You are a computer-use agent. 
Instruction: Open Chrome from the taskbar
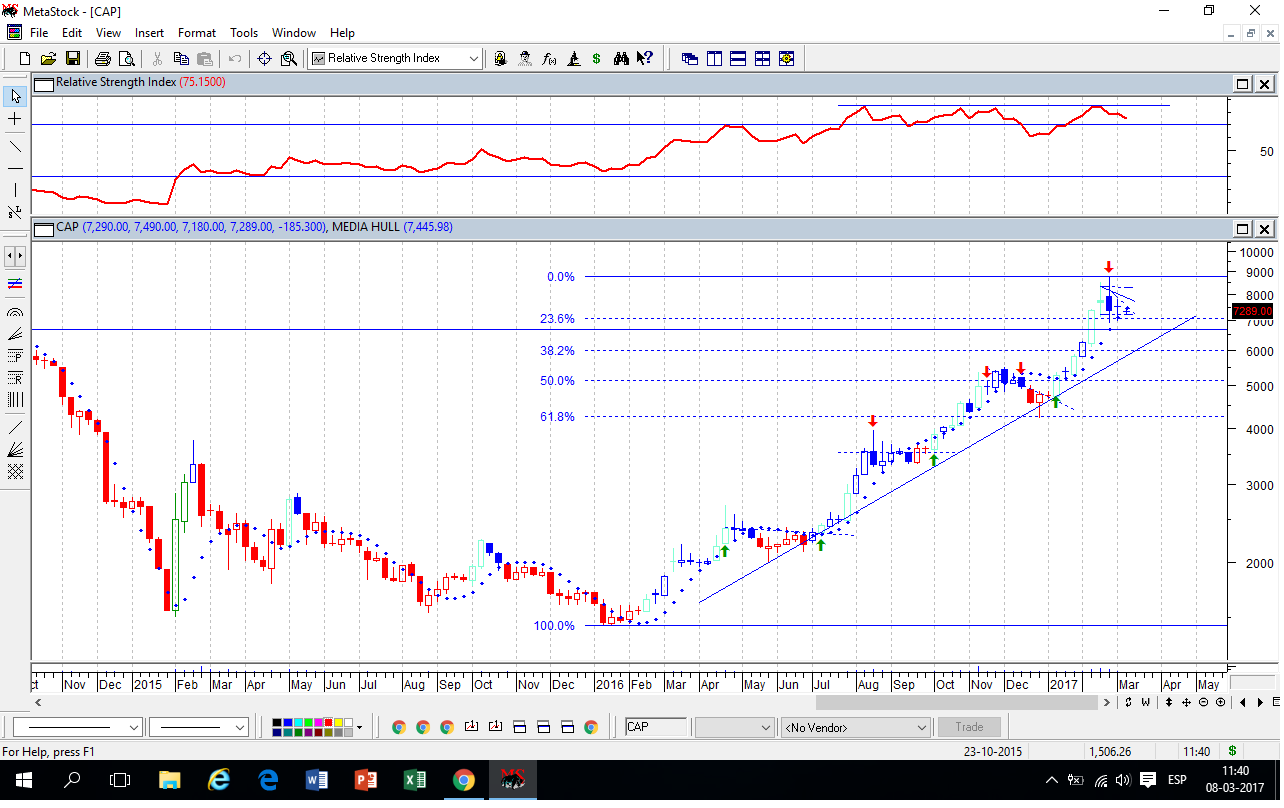click(463, 780)
